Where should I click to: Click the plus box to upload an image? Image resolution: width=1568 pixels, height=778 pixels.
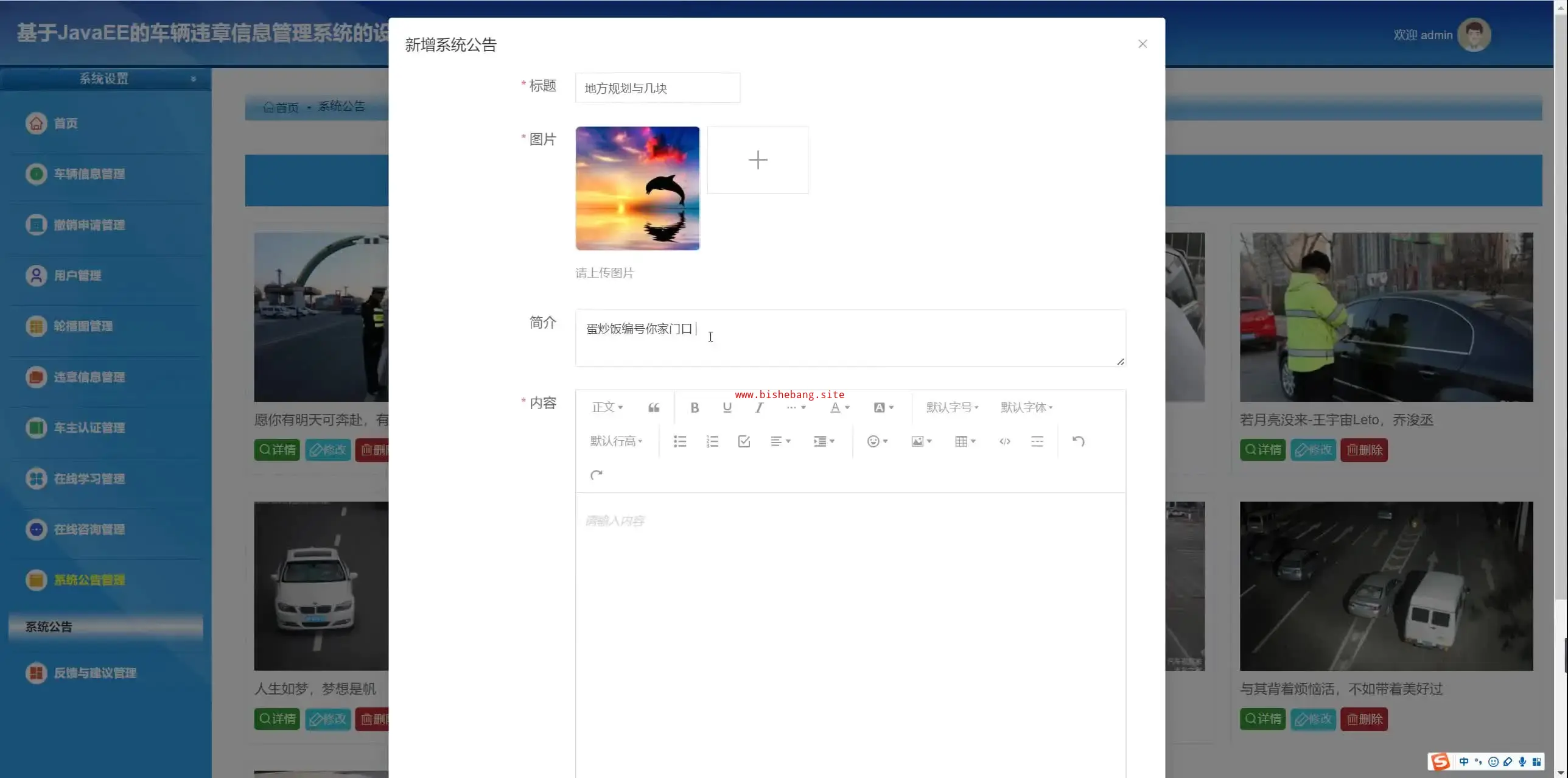(758, 160)
